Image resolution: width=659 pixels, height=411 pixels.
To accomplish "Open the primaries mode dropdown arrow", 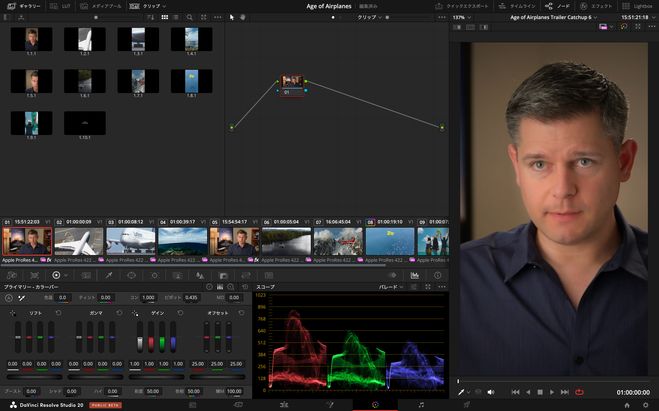I will click(66, 275).
